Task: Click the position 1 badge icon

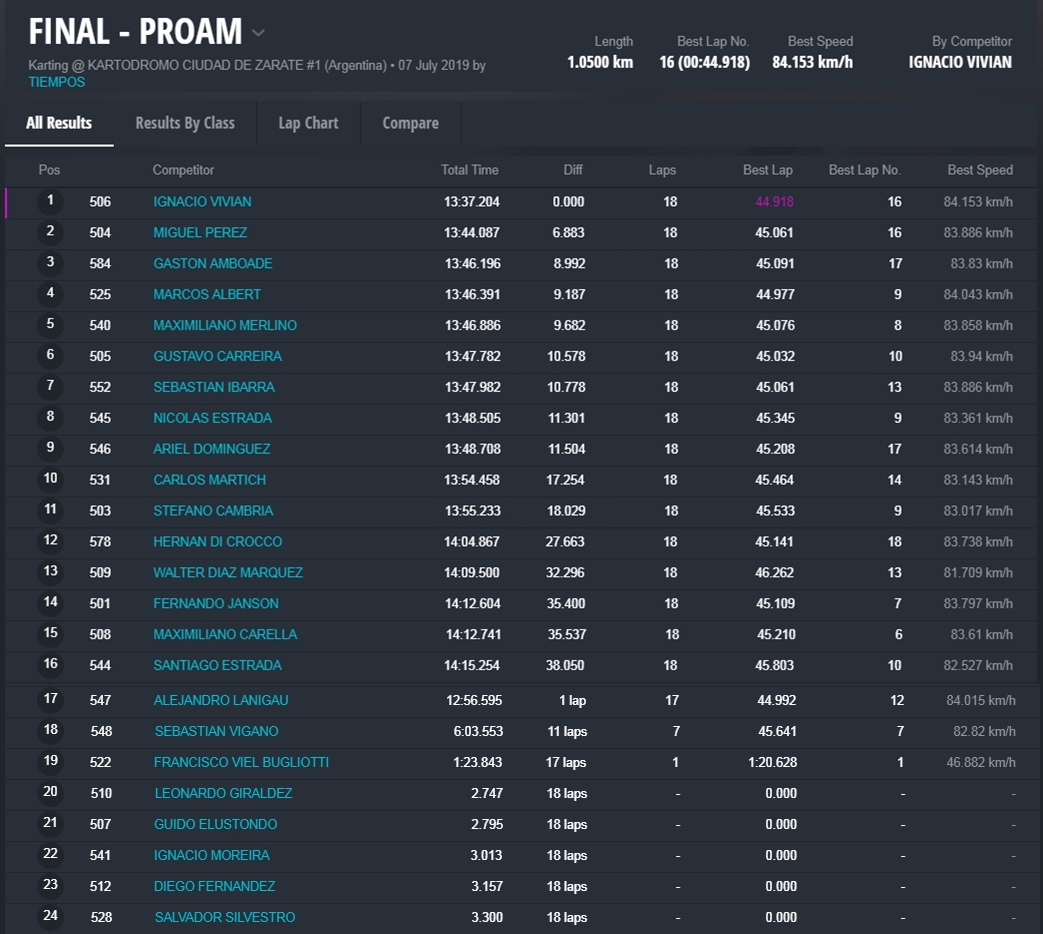Action: pos(50,201)
